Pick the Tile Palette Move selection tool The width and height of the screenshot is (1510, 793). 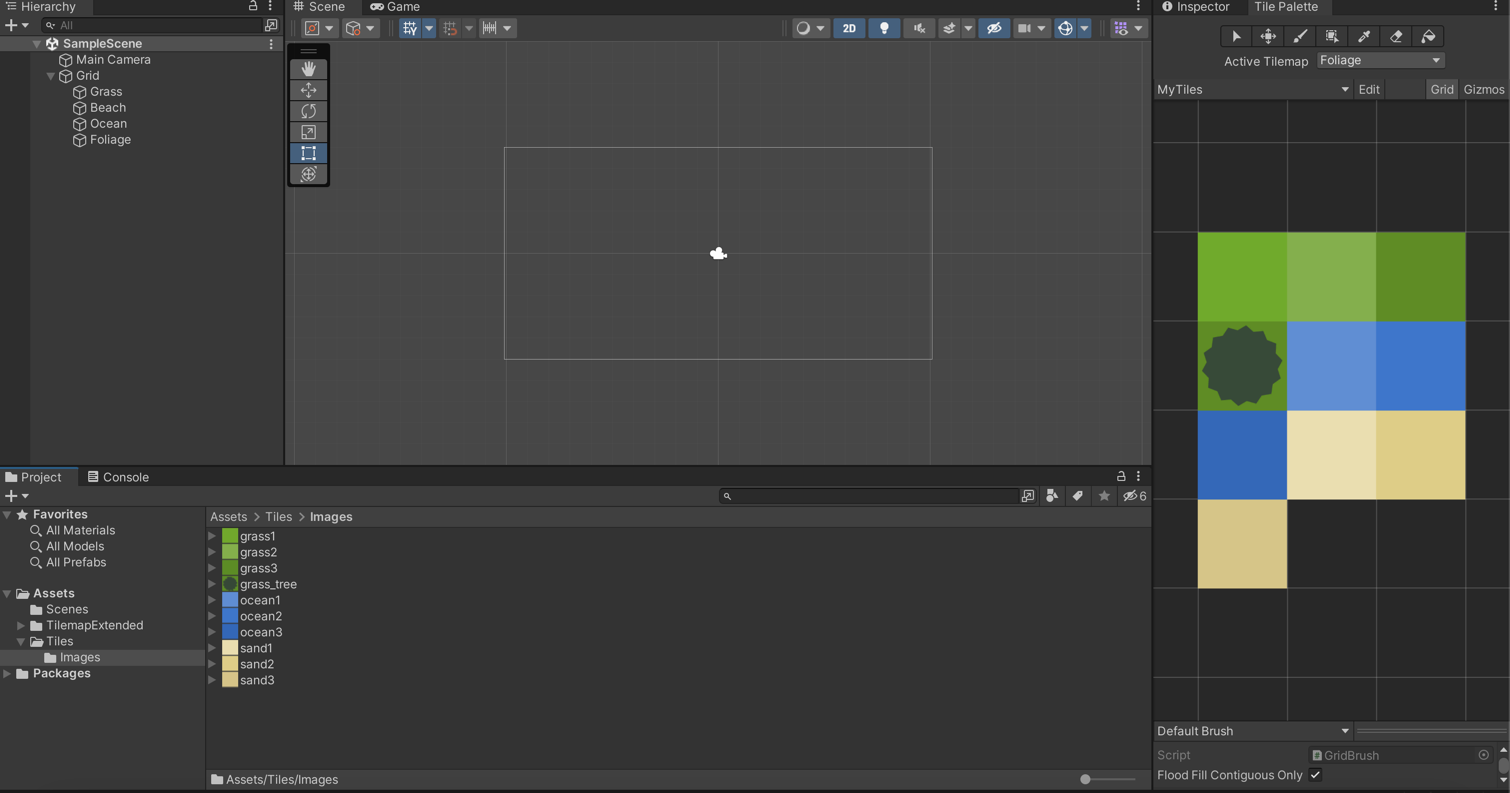pos(1268,36)
